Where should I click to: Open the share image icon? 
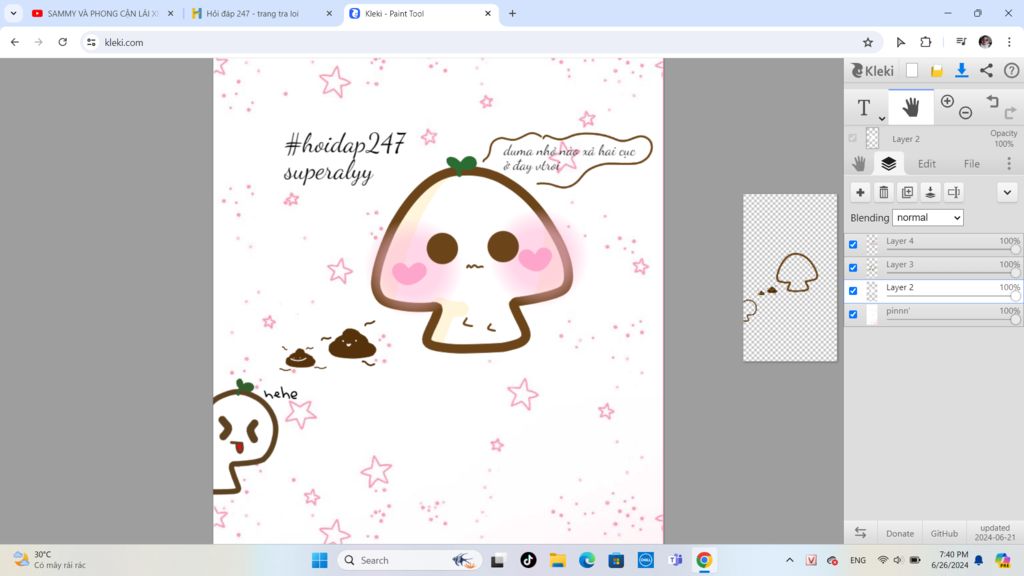coord(986,71)
